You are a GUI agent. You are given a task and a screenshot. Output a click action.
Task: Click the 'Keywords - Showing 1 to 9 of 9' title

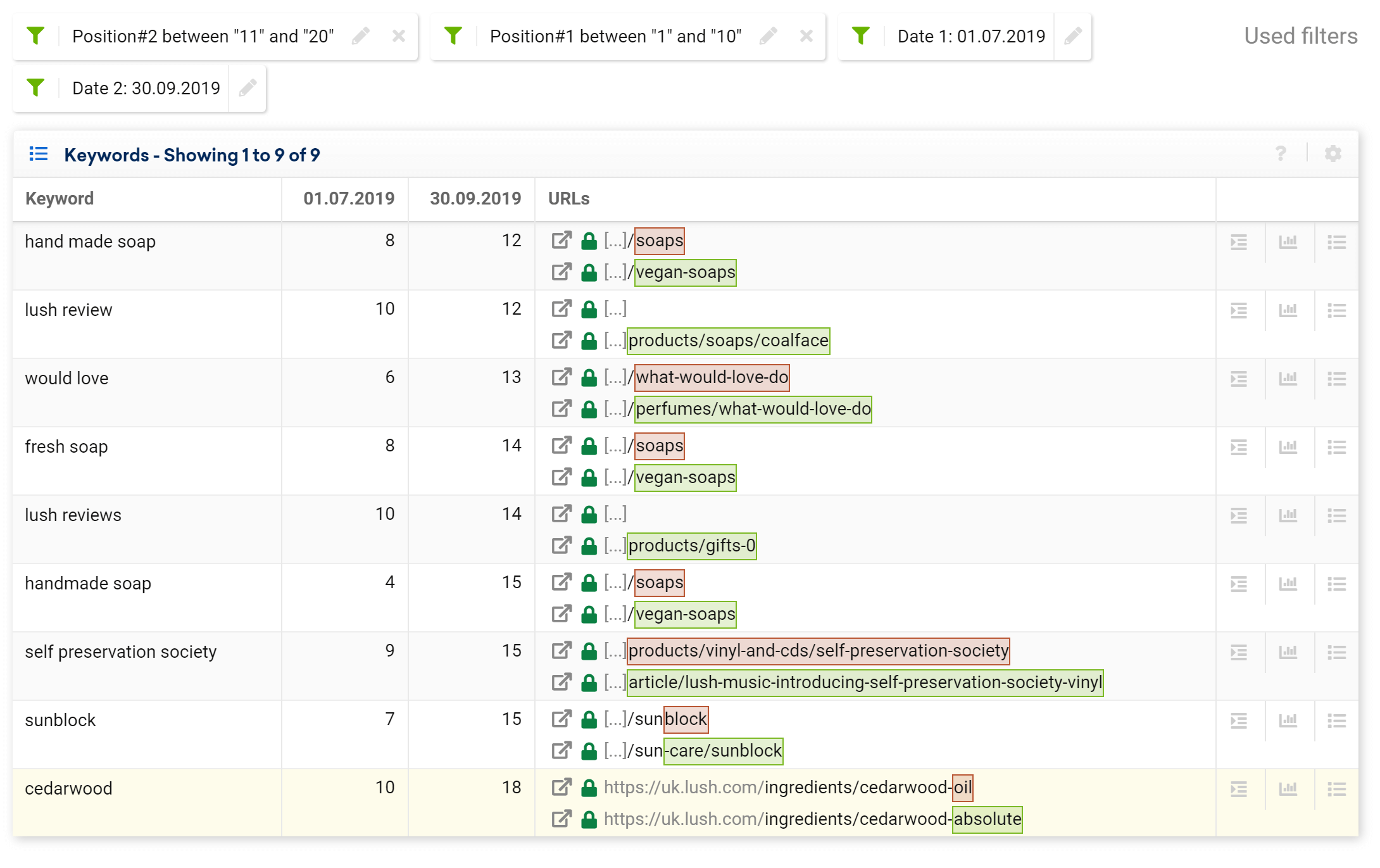click(192, 155)
